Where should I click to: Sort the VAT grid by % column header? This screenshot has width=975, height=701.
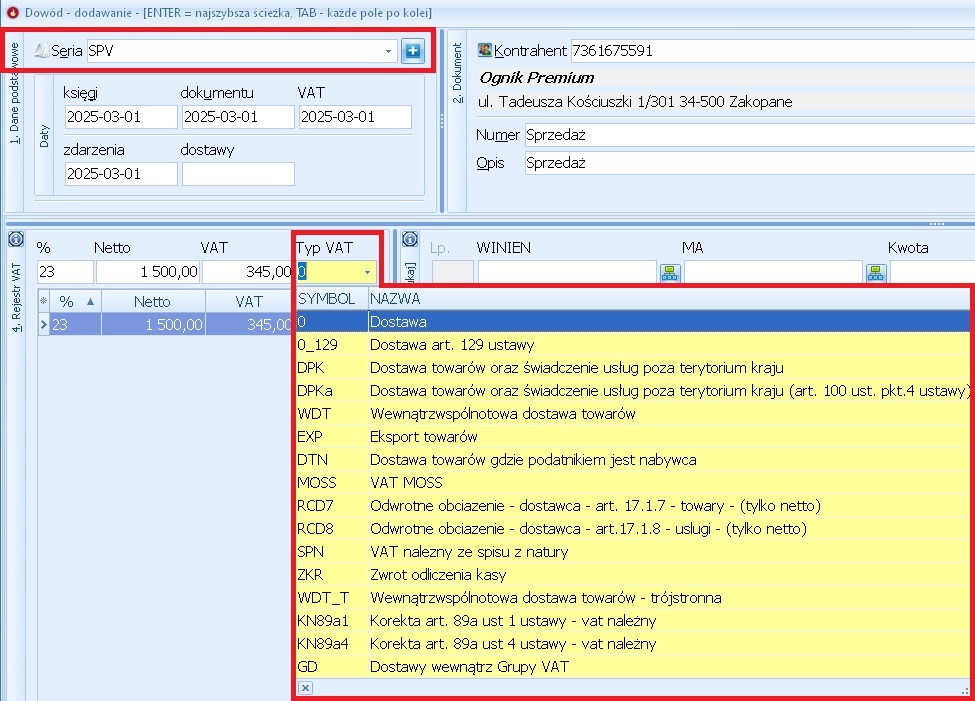[x=76, y=302]
